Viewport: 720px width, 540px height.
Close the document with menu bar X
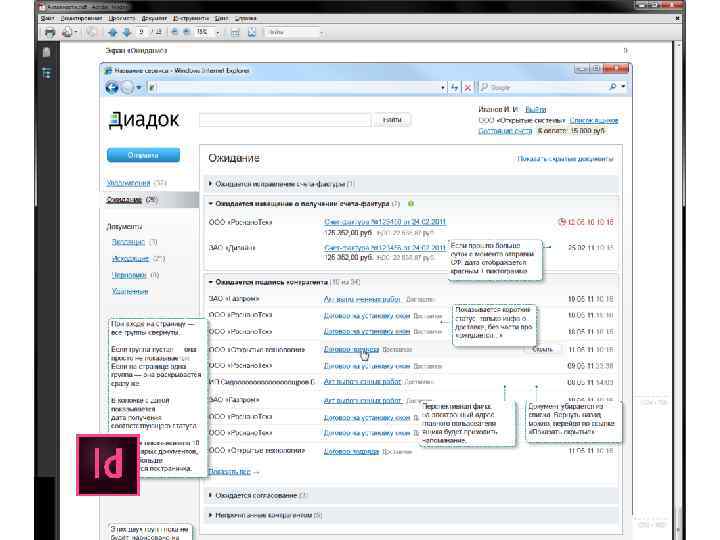coord(677,18)
